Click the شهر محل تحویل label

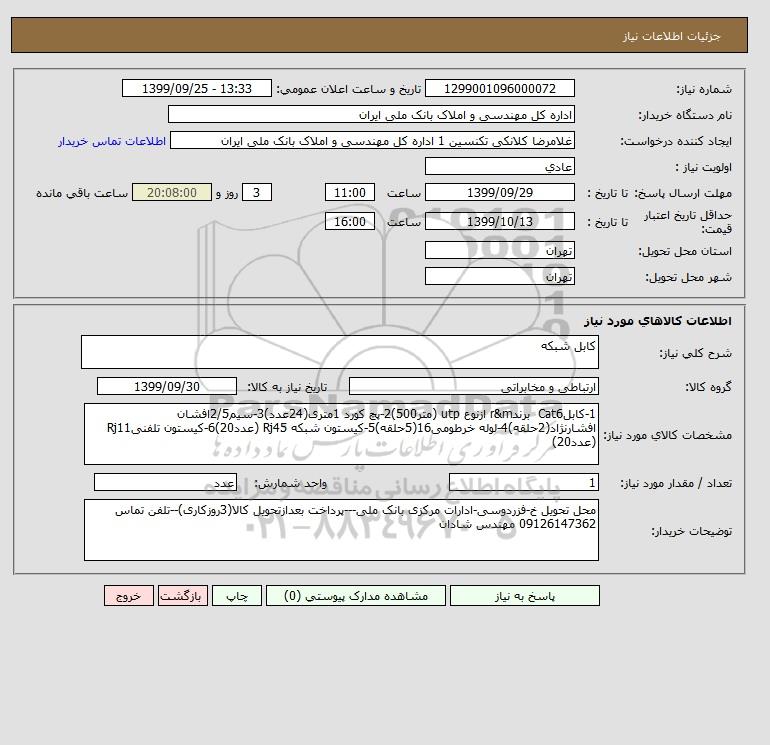pos(688,277)
